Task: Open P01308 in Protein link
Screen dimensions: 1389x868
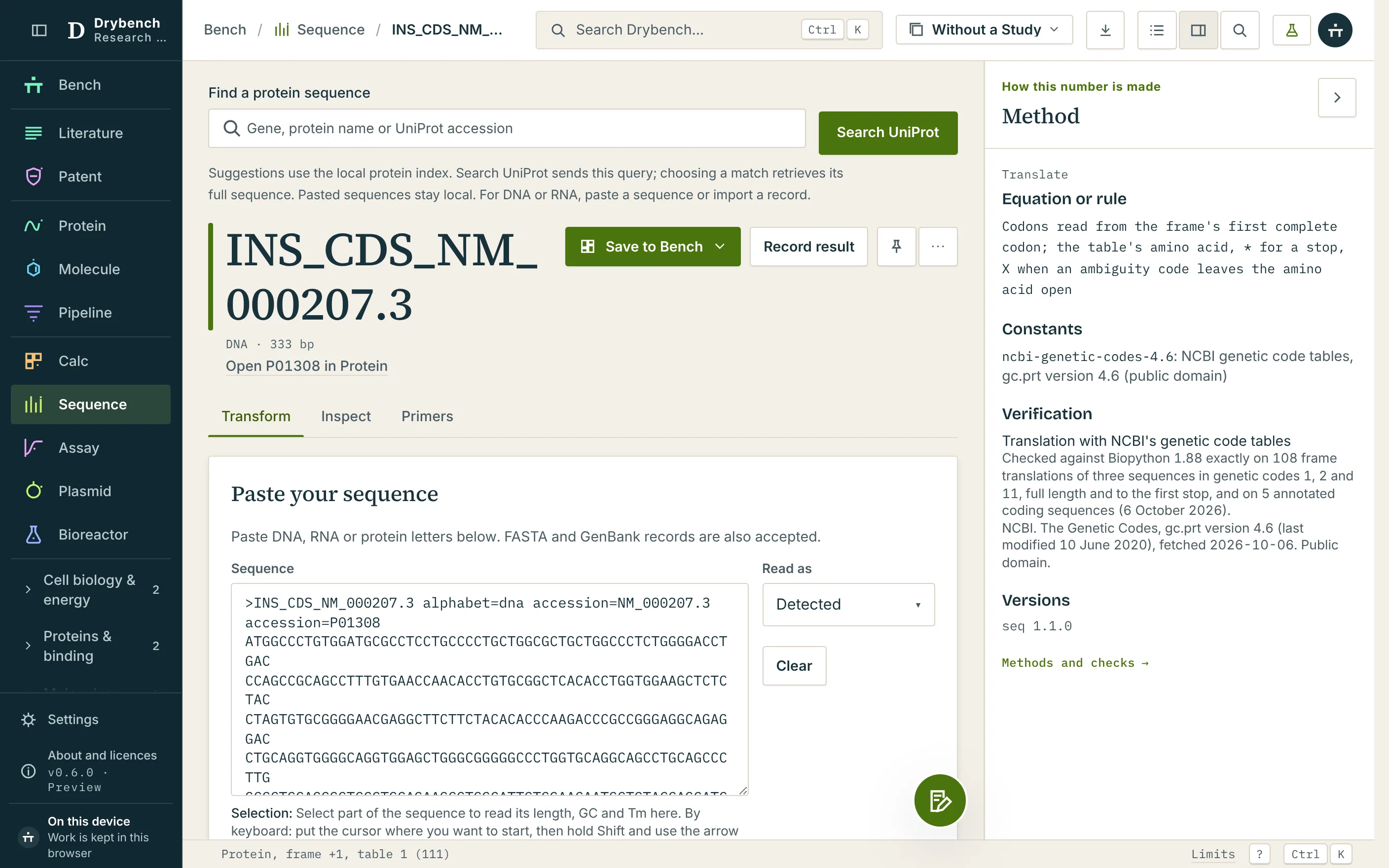Action: [x=306, y=366]
